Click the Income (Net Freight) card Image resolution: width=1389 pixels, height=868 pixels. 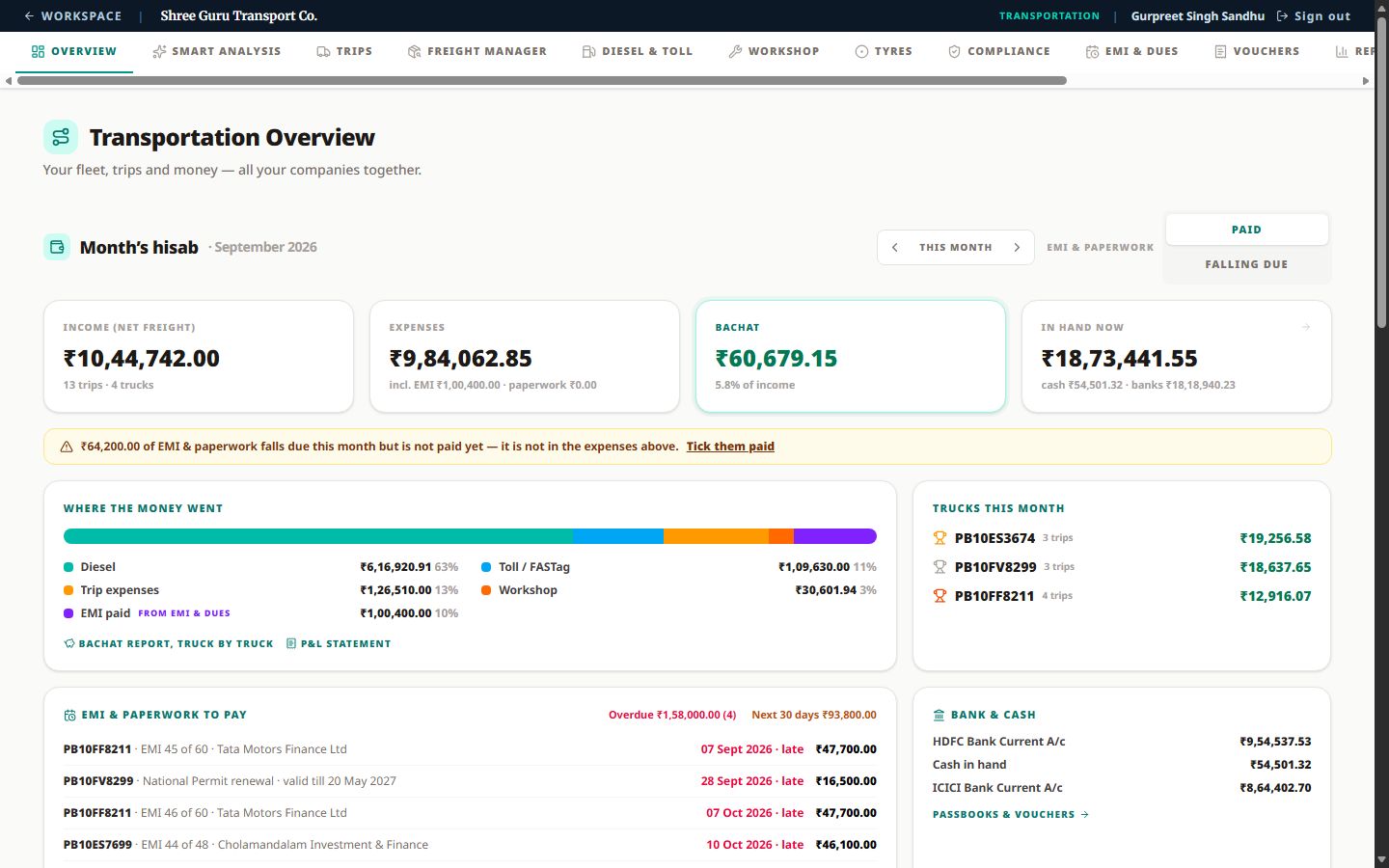(x=199, y=357)
